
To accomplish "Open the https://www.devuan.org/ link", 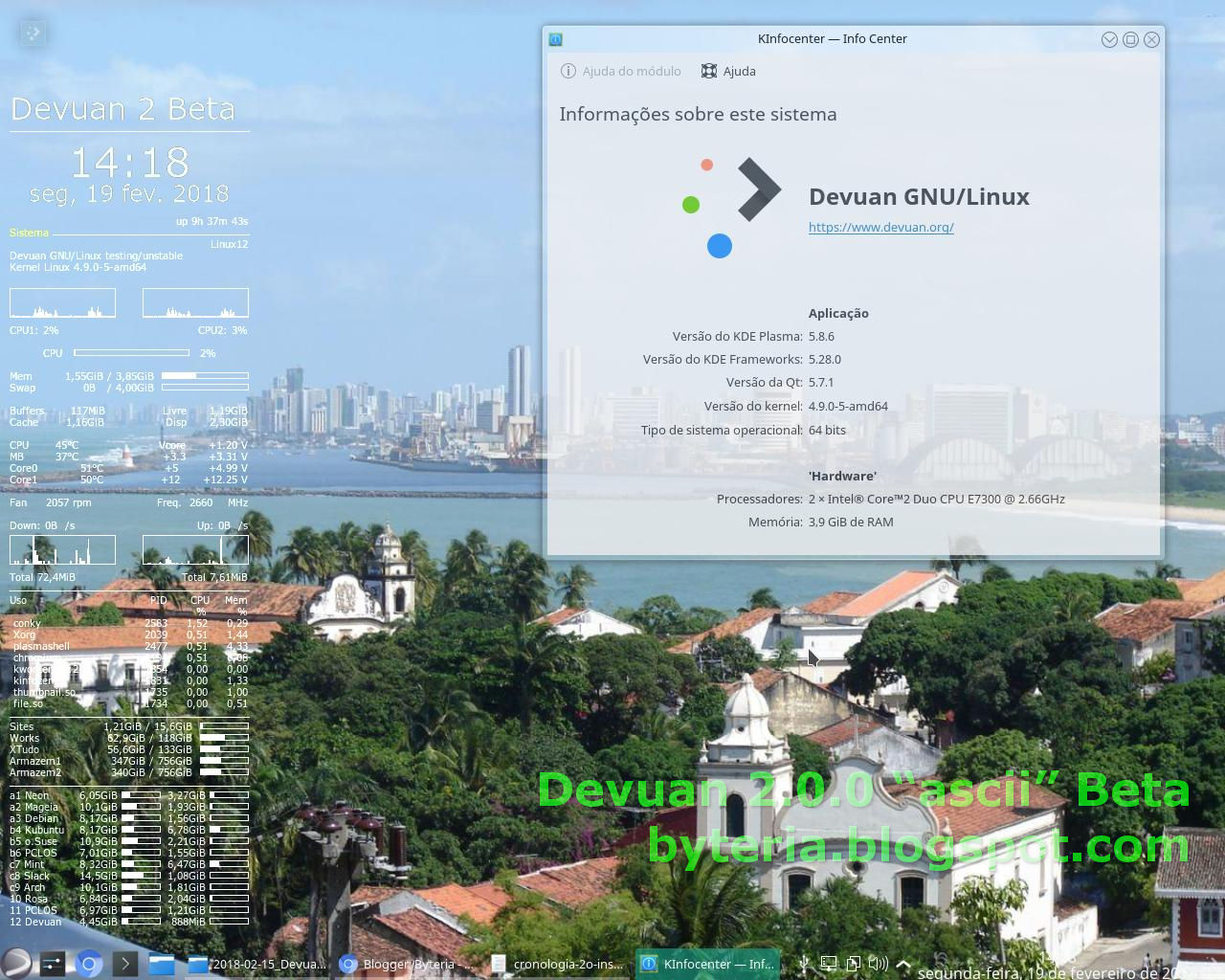I will point(880,227).
